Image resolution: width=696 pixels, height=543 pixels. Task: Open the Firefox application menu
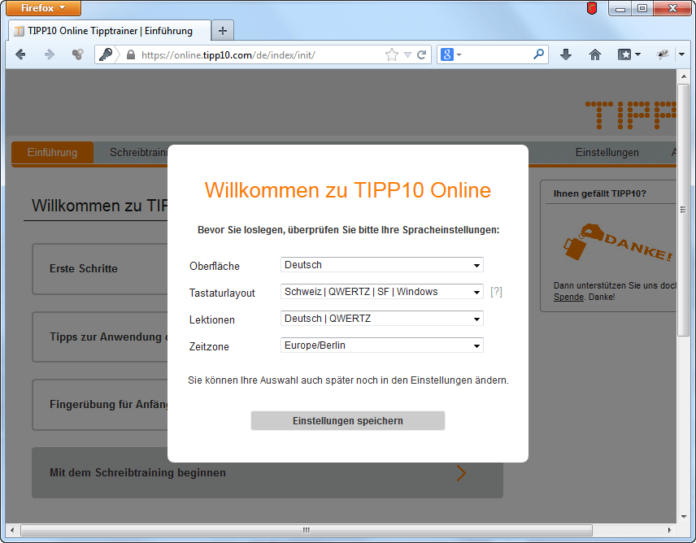tap(43, 8)
